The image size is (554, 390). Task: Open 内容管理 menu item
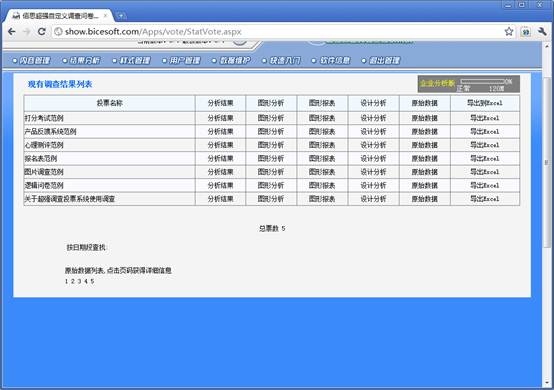pos(31,60)
